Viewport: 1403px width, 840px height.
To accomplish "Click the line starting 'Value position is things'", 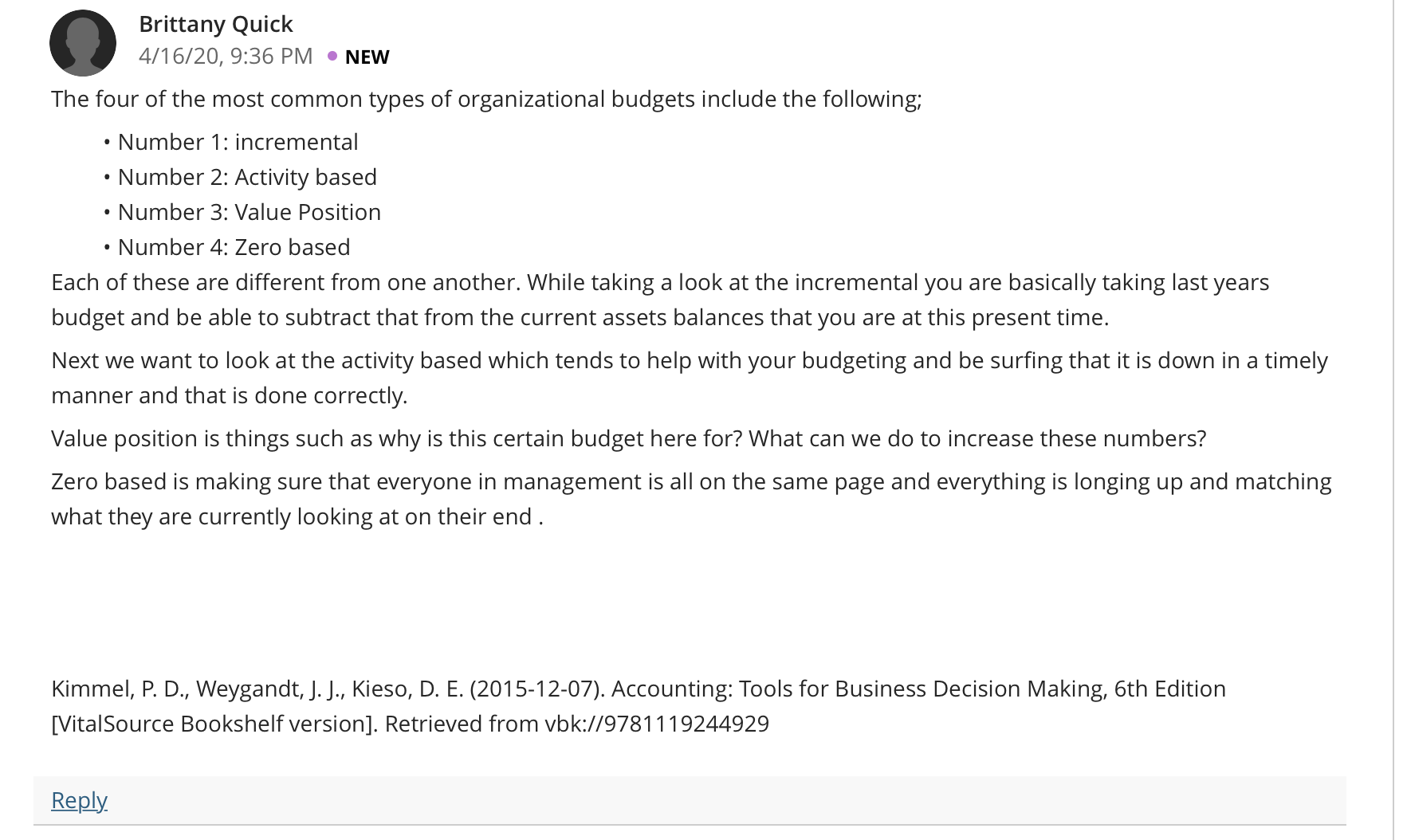I will 628,438.
